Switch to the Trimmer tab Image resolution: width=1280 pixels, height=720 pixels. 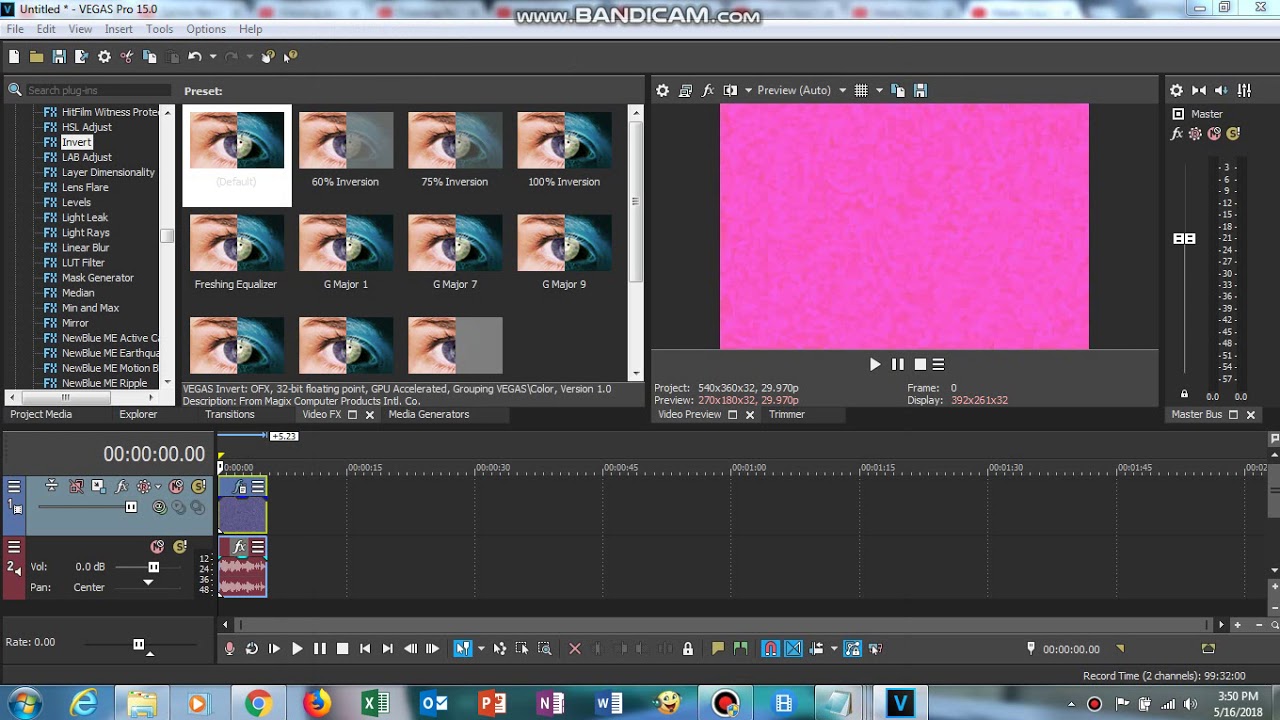787,414
